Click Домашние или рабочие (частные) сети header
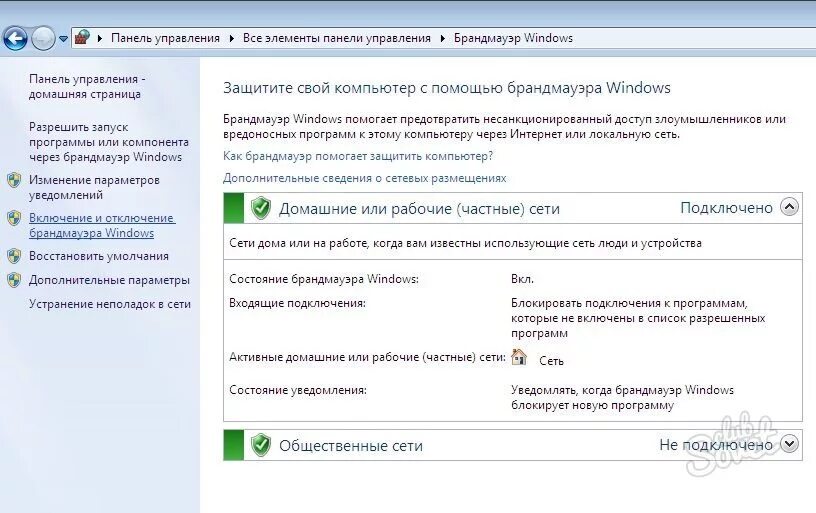 click(419, 209)
